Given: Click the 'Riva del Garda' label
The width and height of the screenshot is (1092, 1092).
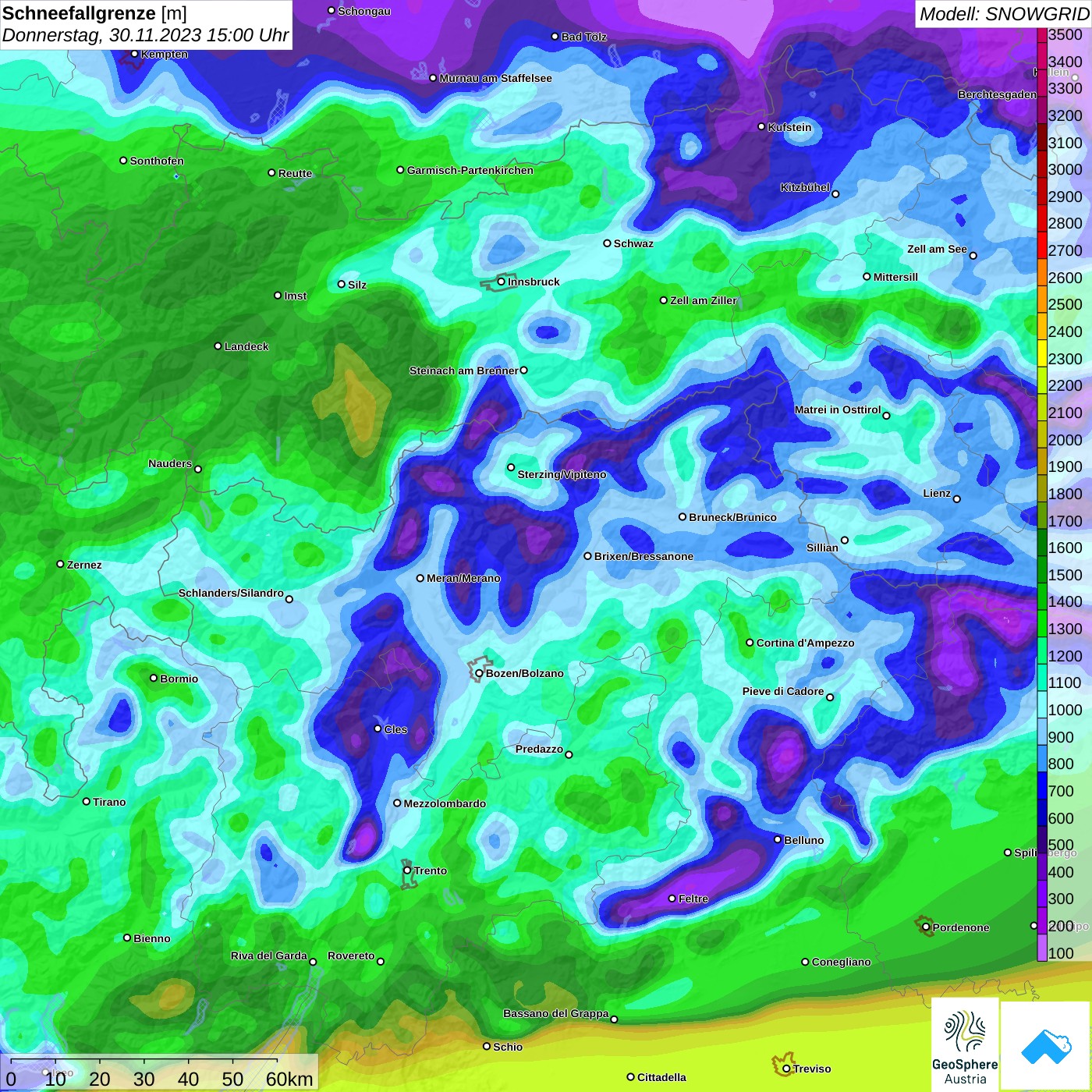Looking at the screenshot, I should (269, 955).
